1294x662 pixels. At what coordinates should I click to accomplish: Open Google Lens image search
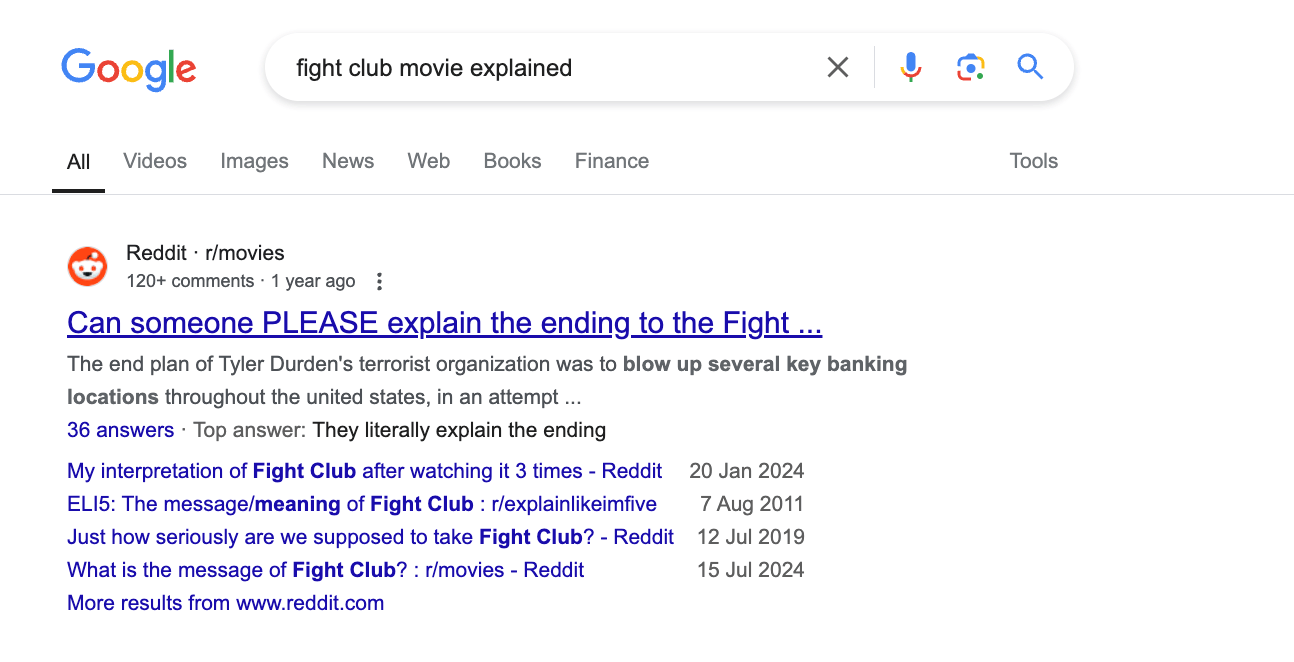point(970,67)
